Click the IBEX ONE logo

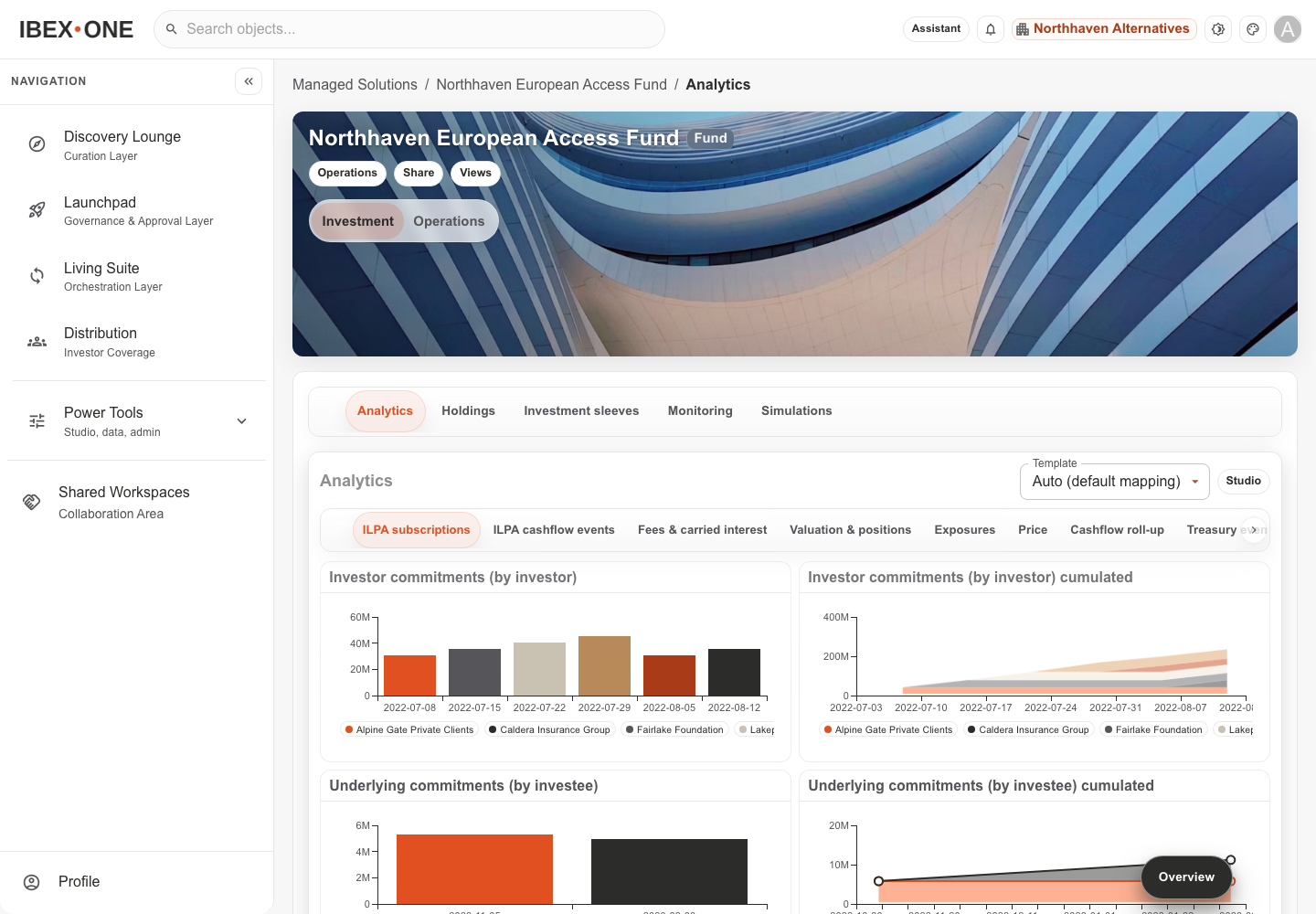click(x=77, y=29)
